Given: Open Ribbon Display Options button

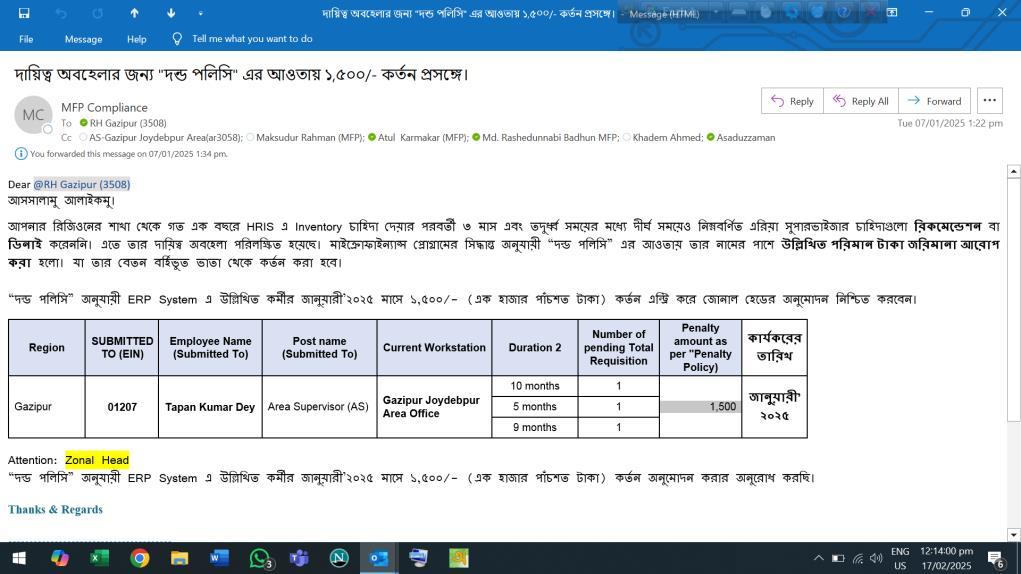Looking at the screenshot, I should 892,12.
